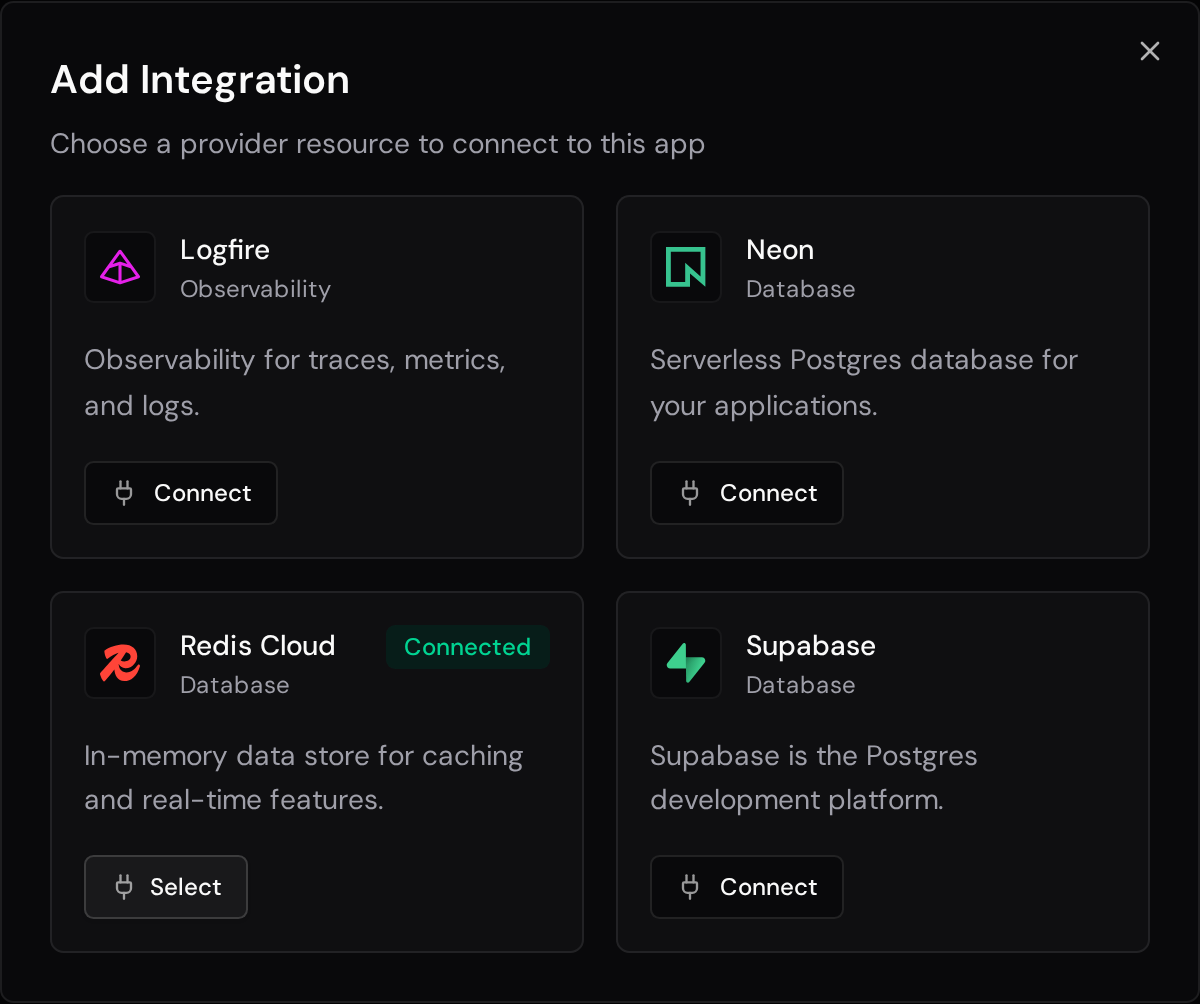Image resolution: width=1200 pixels, height=1004 pixels.
Task: Click 'Serverless Postgres database' description
Action: click(864, 382)
